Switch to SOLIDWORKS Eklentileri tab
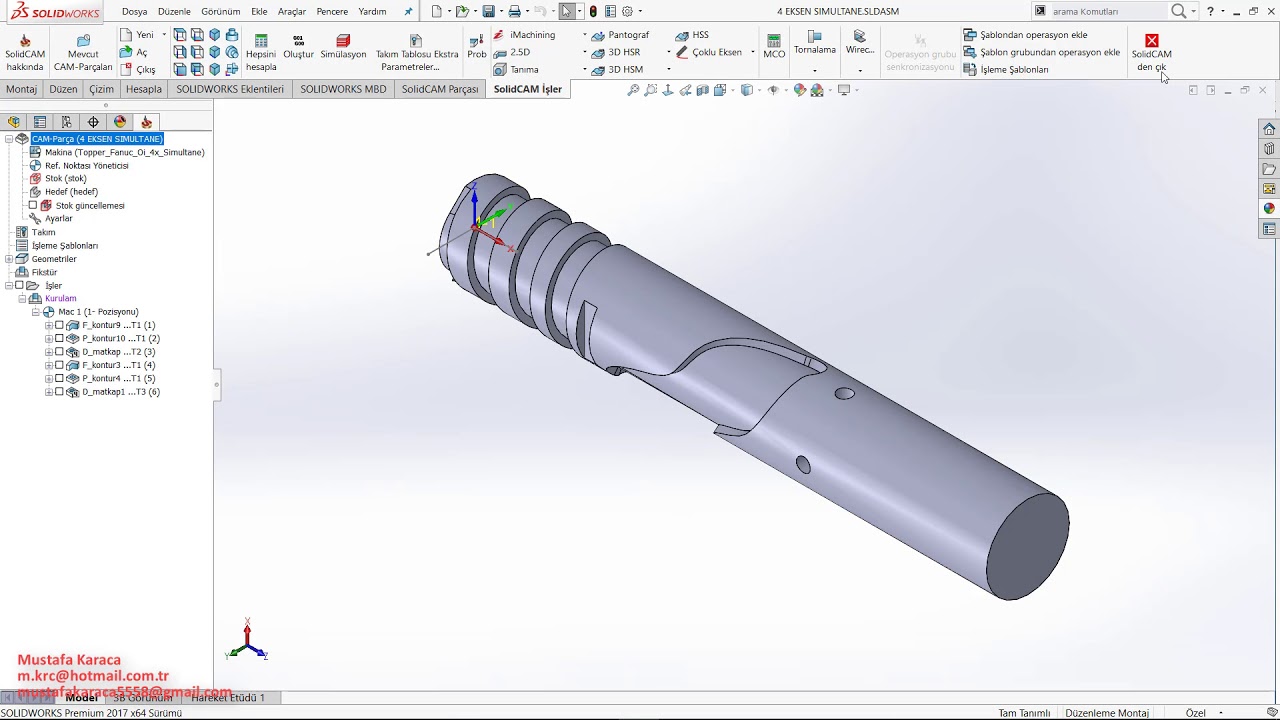 pos(230,89)
